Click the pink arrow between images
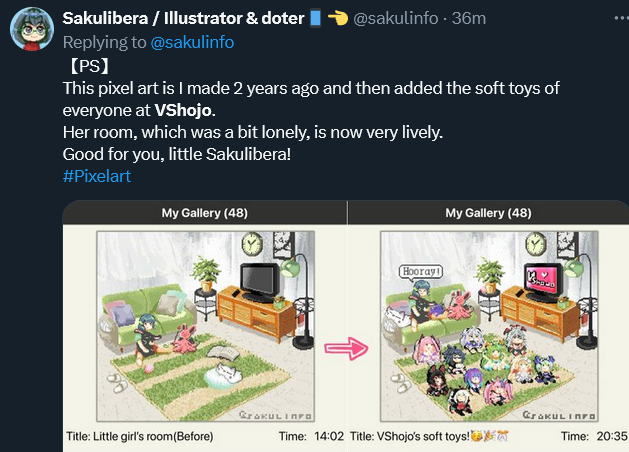This screenshot has height=452, width=629. [347, 347]
